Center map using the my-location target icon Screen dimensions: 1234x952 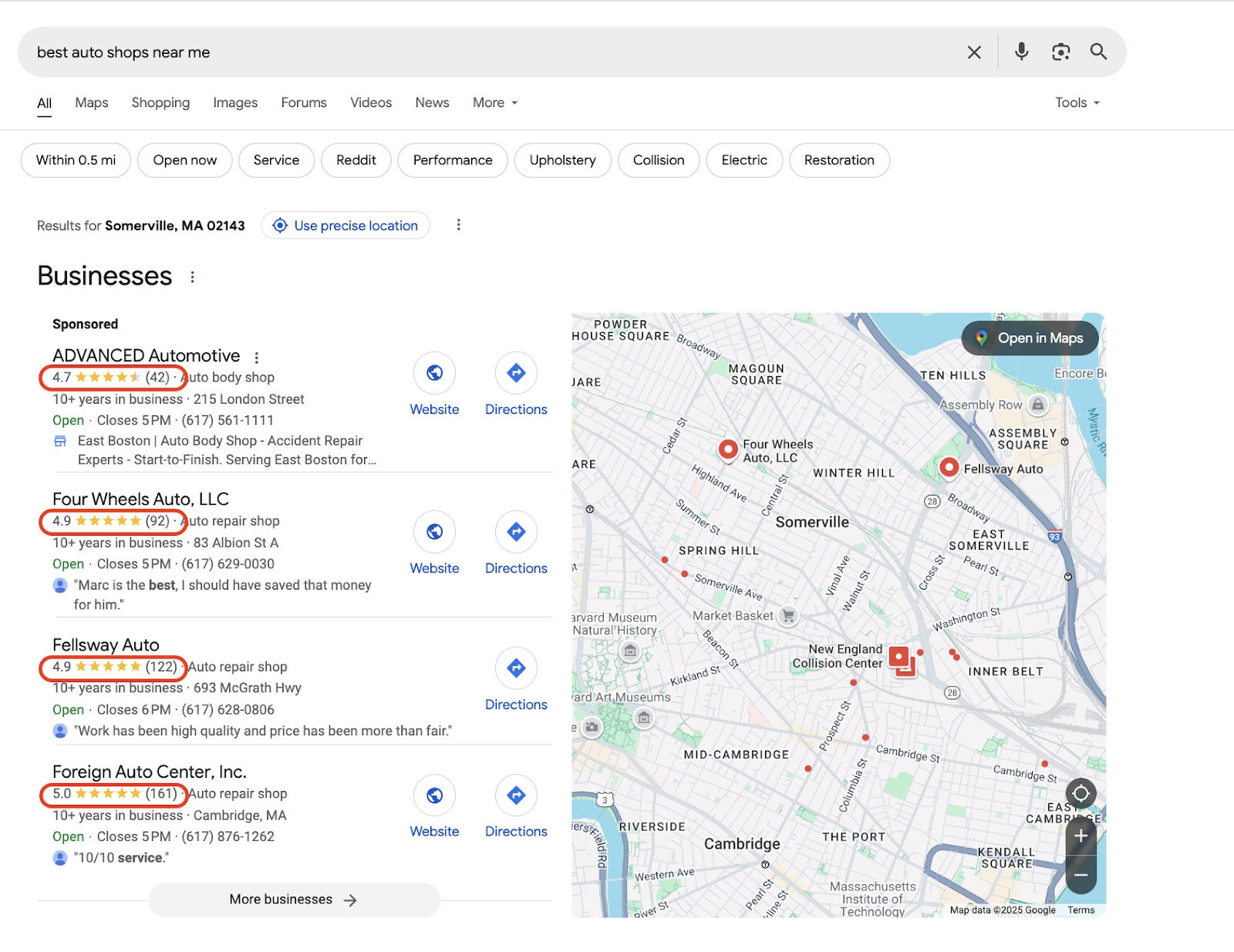[1081, 793]
